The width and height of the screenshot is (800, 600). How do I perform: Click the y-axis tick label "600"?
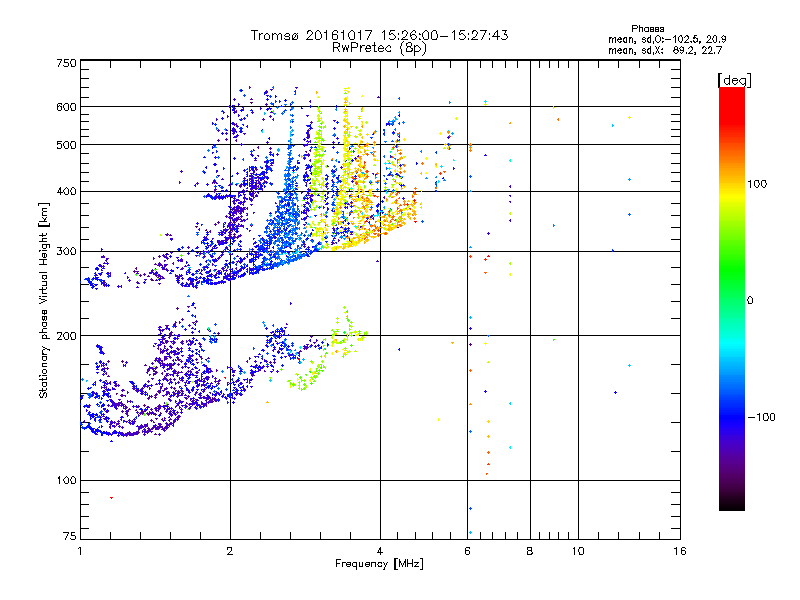66,107
